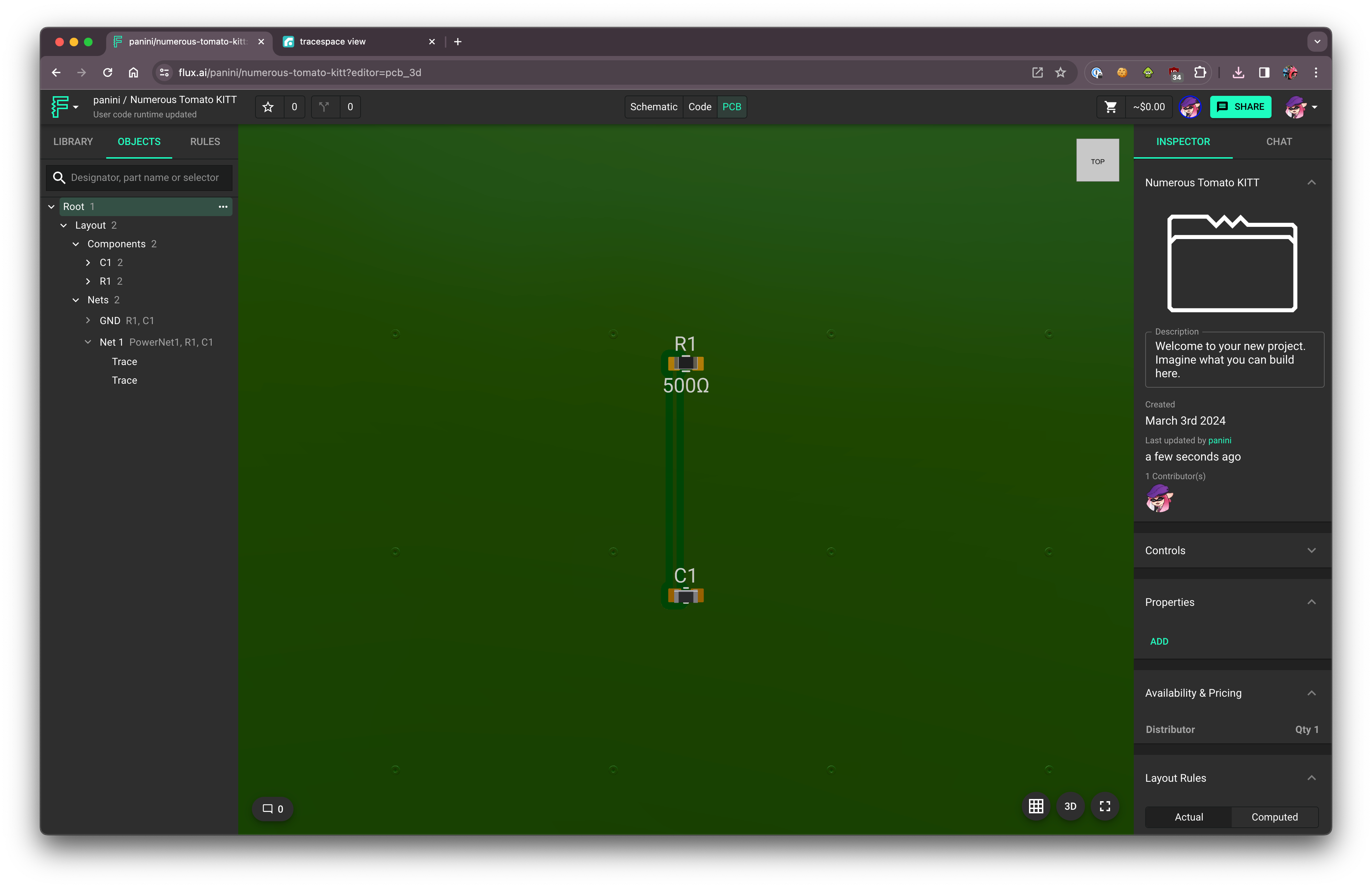Select the C1 capacitor on the board
1372x888 pixels.
686,595
